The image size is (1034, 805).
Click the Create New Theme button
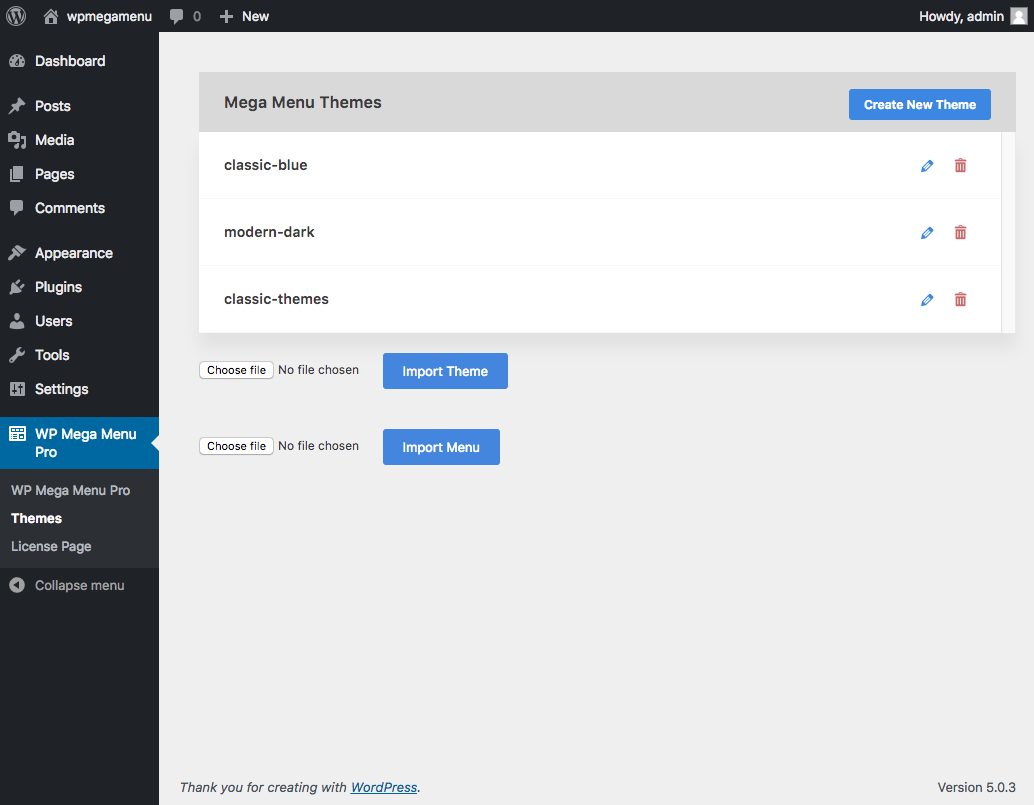pyautogui.click(x=919, y=104)
